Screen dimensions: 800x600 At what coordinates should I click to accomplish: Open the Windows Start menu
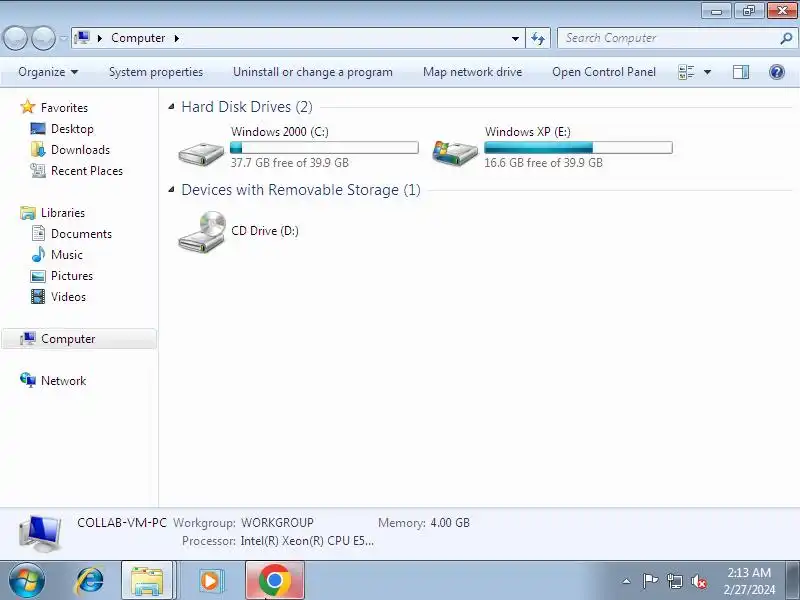coord(26,581)
